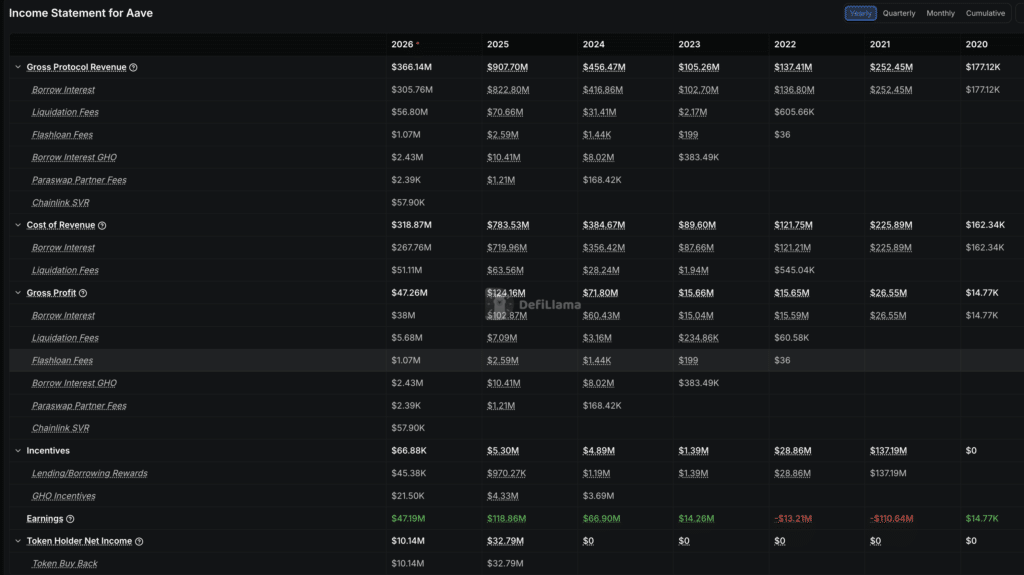The height and width of the screenshot is (575, 1024).
Task: Click the 2021 column header
Action: (x=880, y=44)
